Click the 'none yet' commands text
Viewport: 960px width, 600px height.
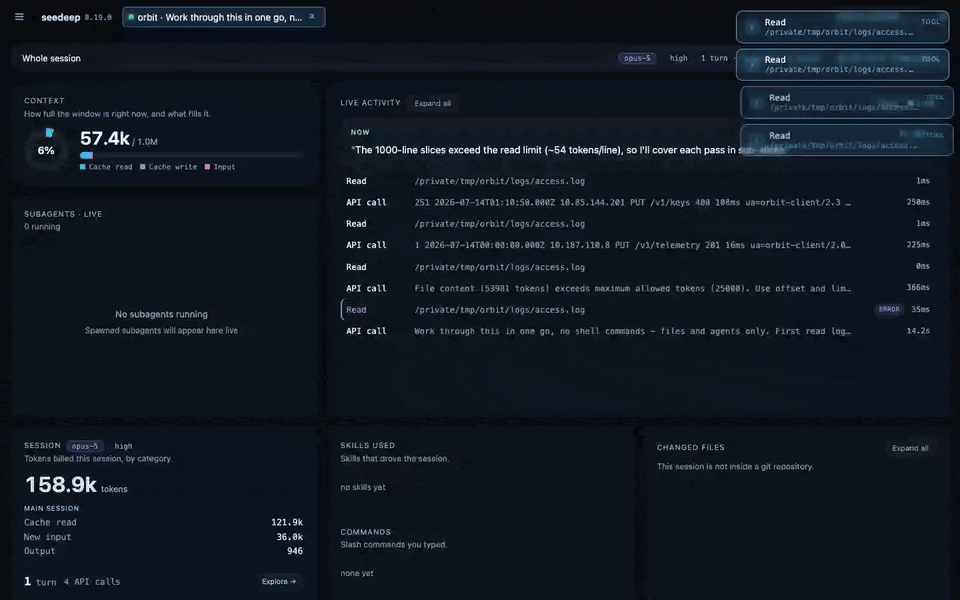tap(357, 574)
